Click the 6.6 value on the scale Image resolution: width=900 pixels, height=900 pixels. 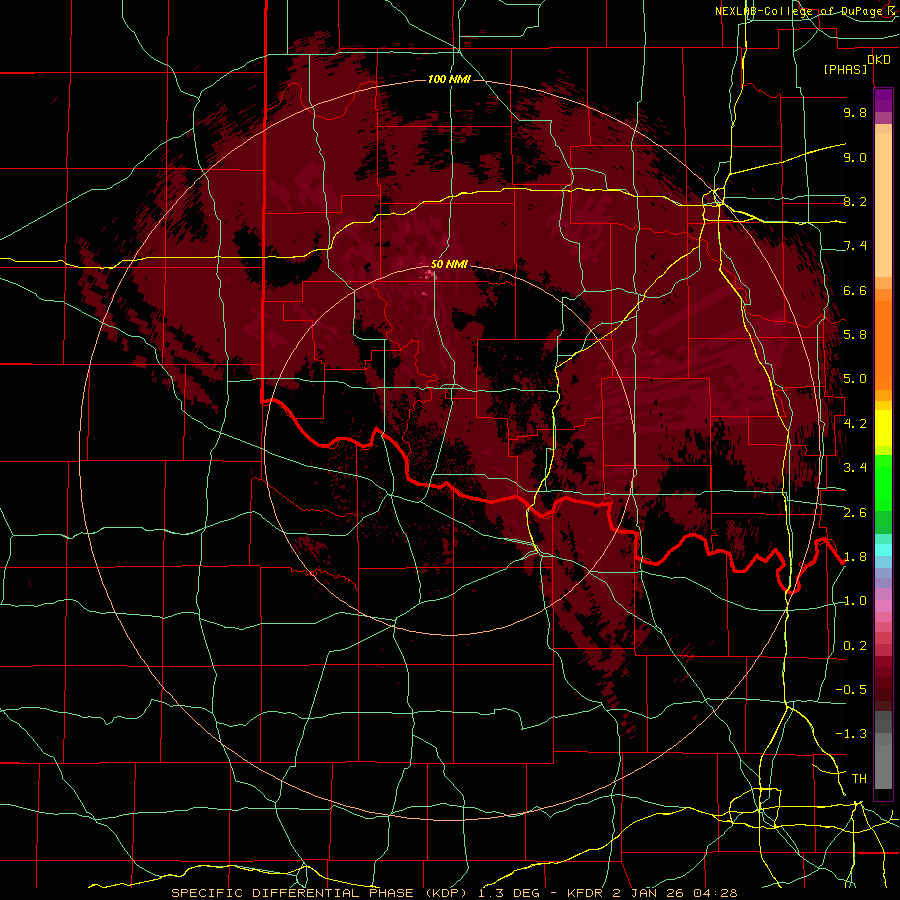coord(855,290)
